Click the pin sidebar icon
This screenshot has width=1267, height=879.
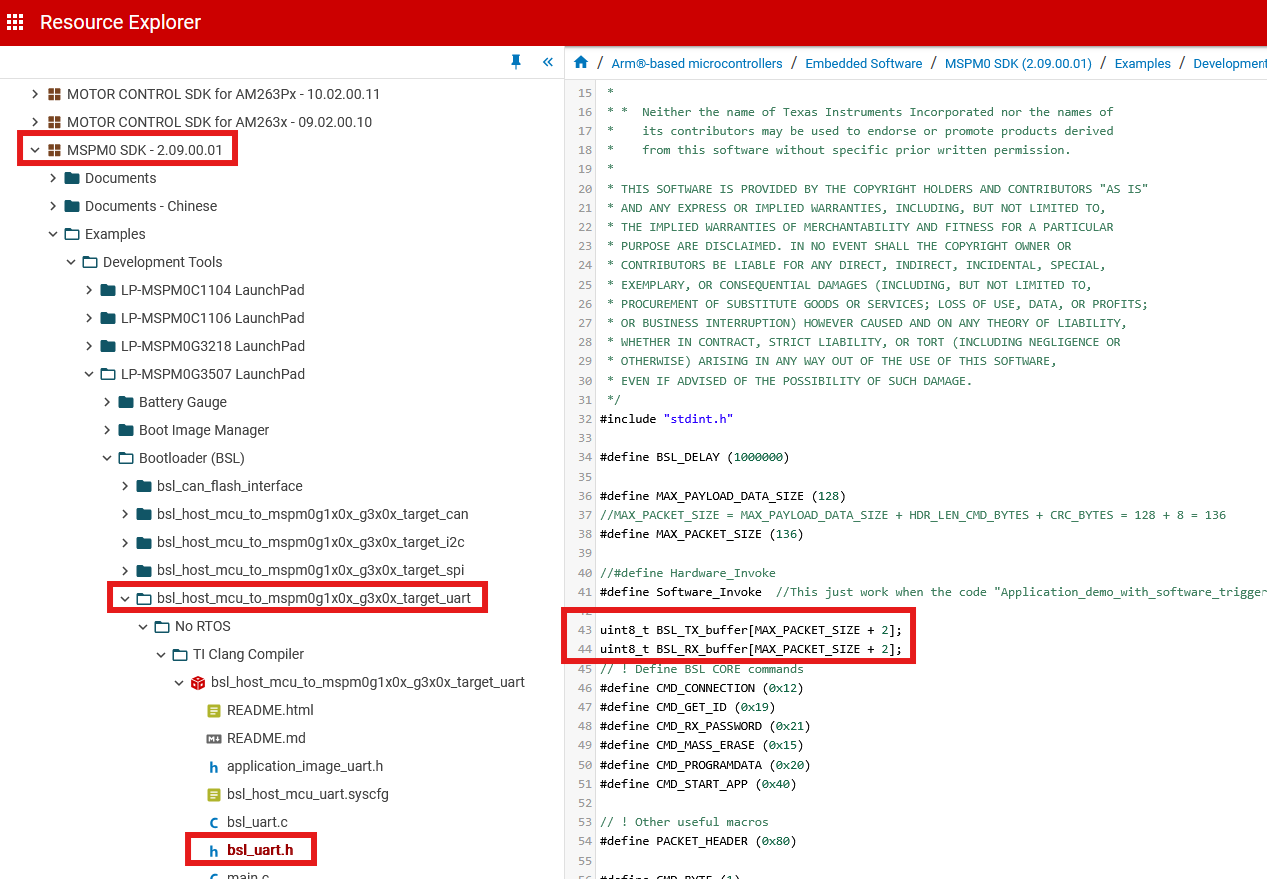click(516, 62)
